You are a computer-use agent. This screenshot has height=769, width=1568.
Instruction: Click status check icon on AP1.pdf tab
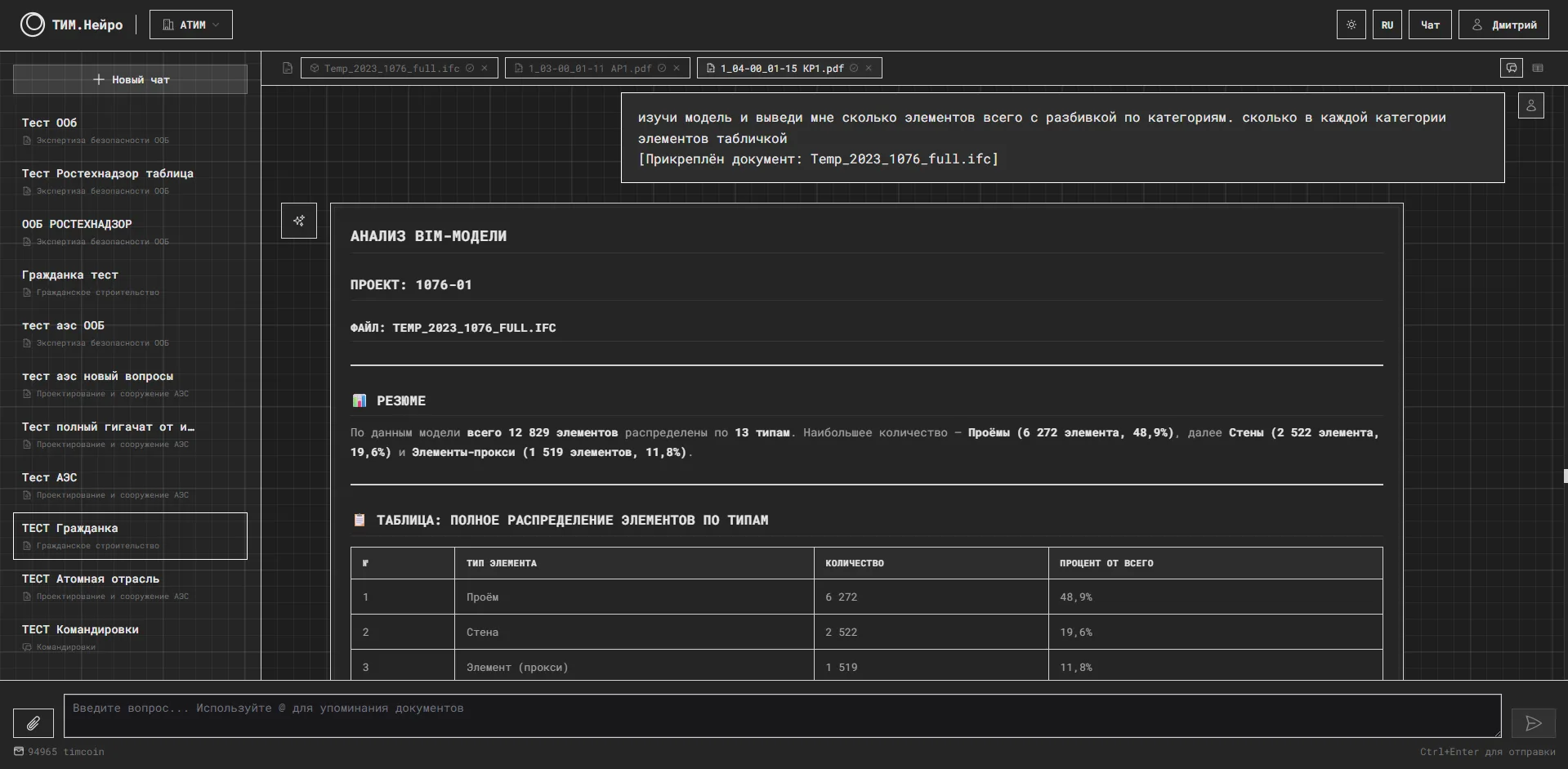coord(662,69)
